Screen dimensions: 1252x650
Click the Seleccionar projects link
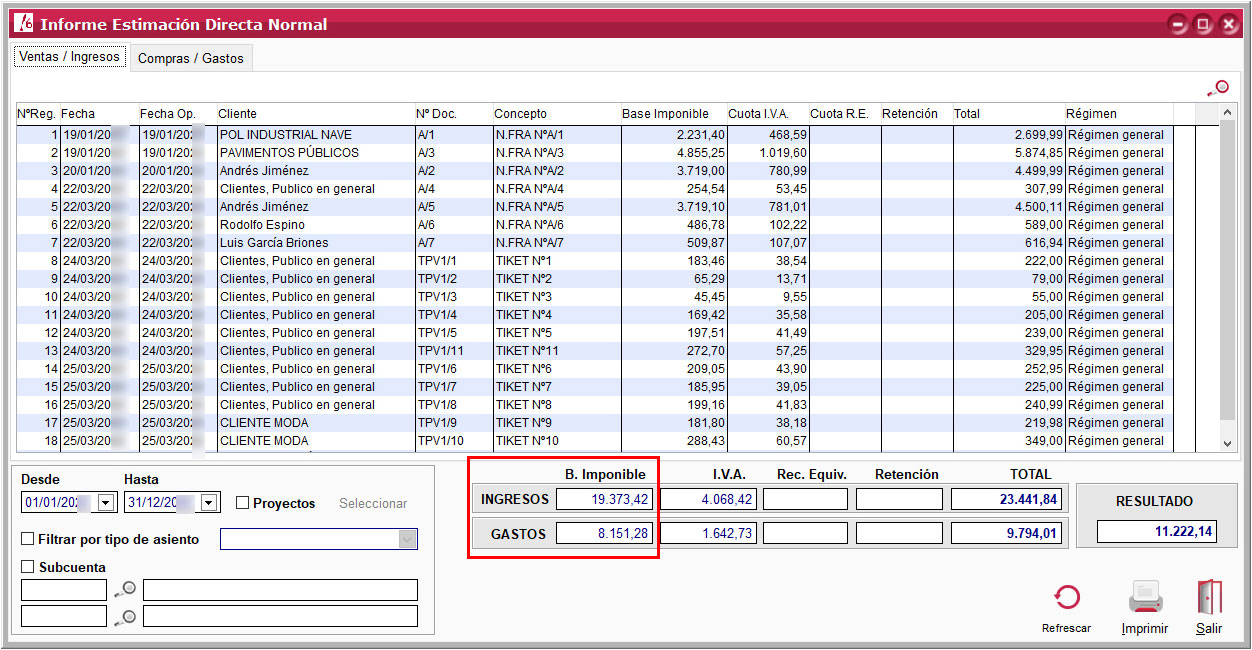point(372,503)
